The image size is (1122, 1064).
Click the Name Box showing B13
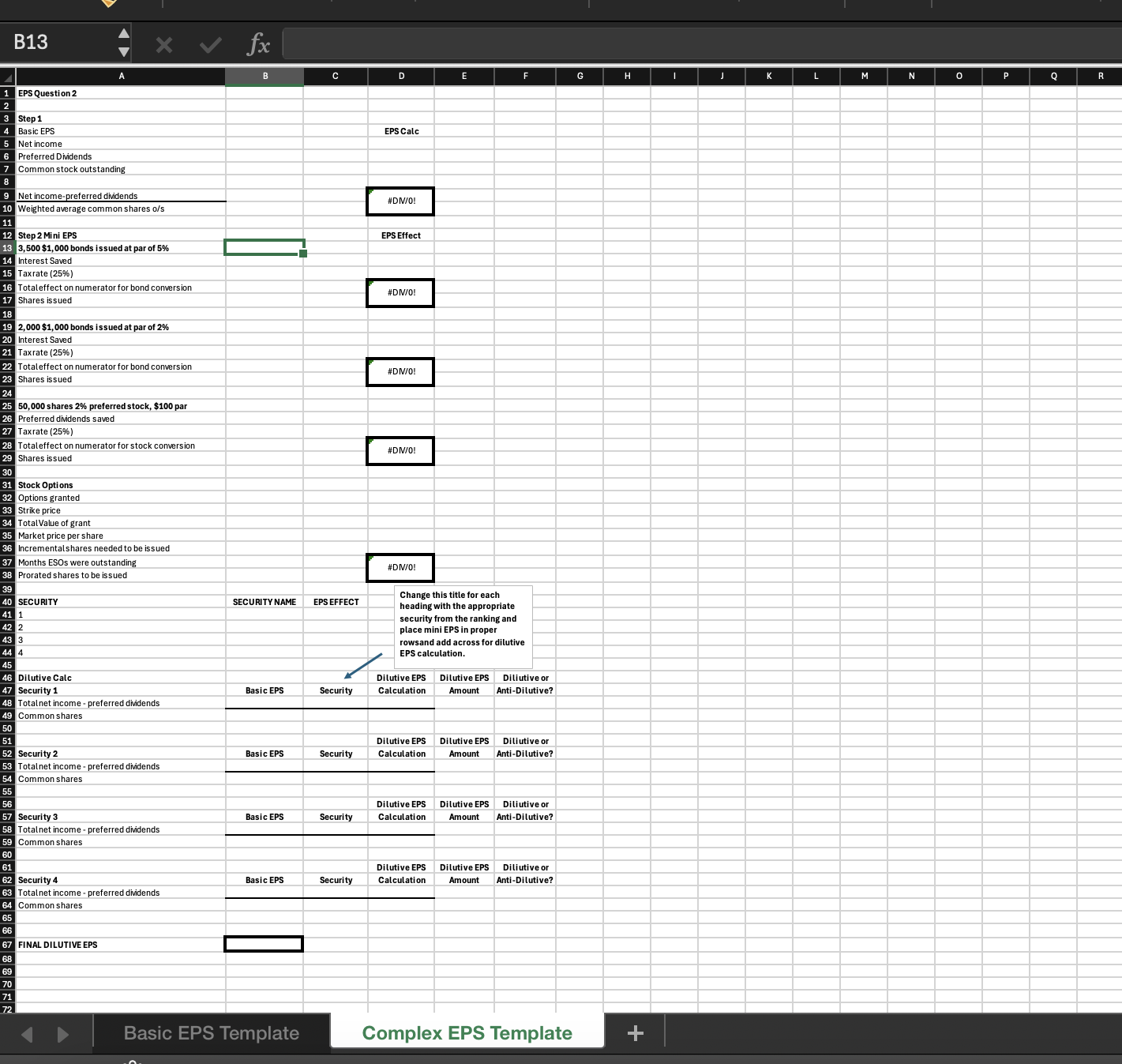55,43
